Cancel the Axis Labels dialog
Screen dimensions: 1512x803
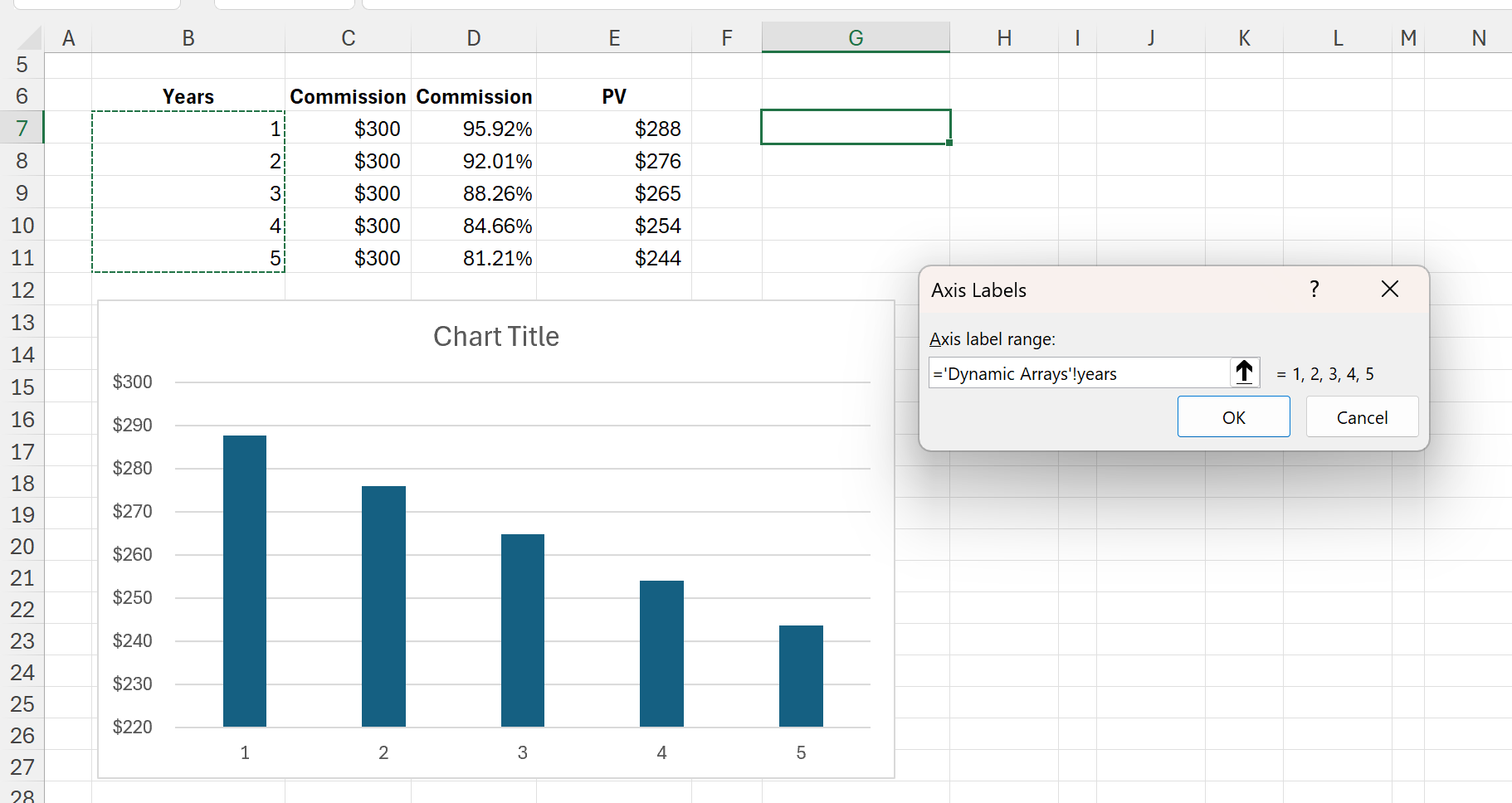(x=1361, y=417)
